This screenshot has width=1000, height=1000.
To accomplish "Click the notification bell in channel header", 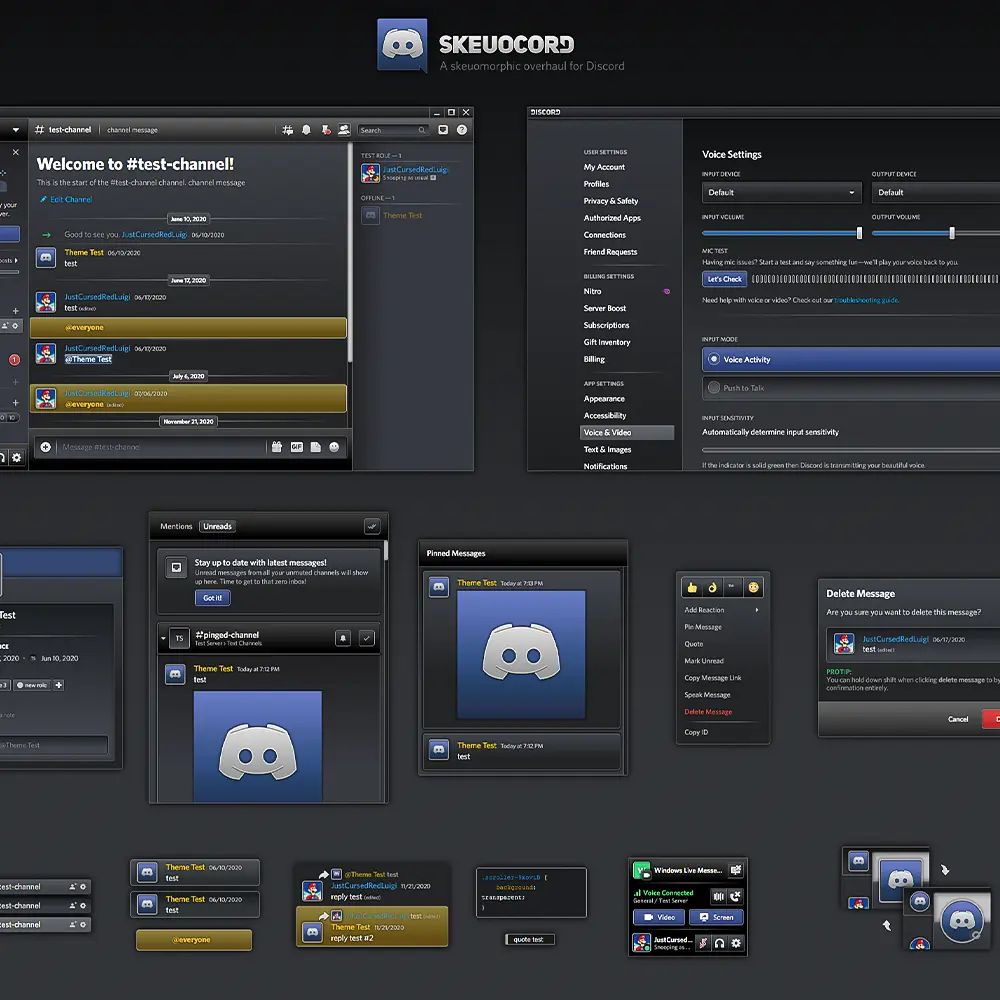I will coord(306,130).
